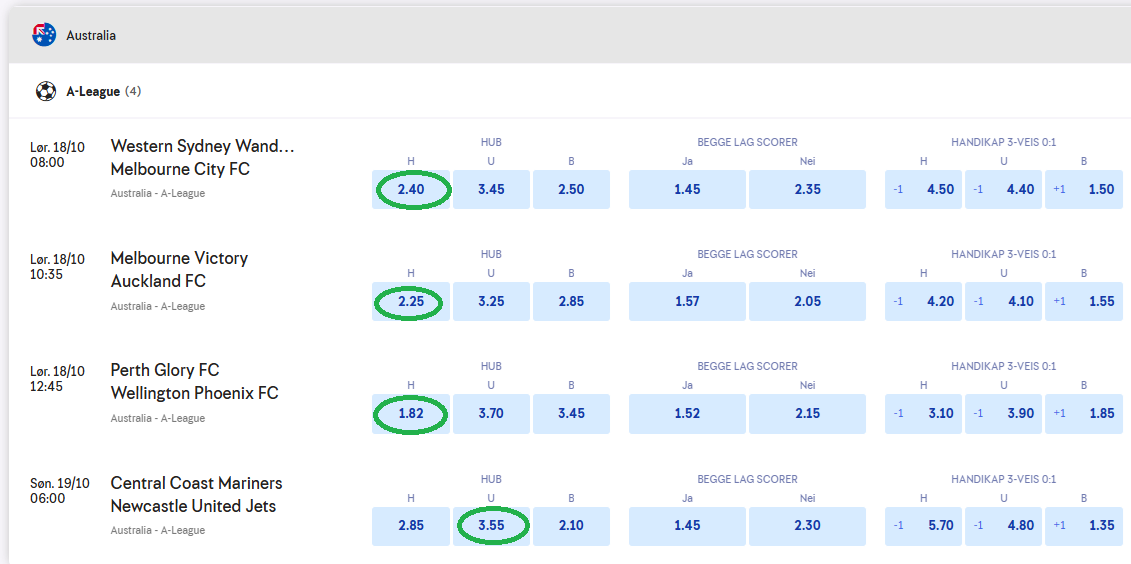
Task: Select 'Nei' odds 2.35 in first match
Action: pyautogui.click(x=807, y=189)
